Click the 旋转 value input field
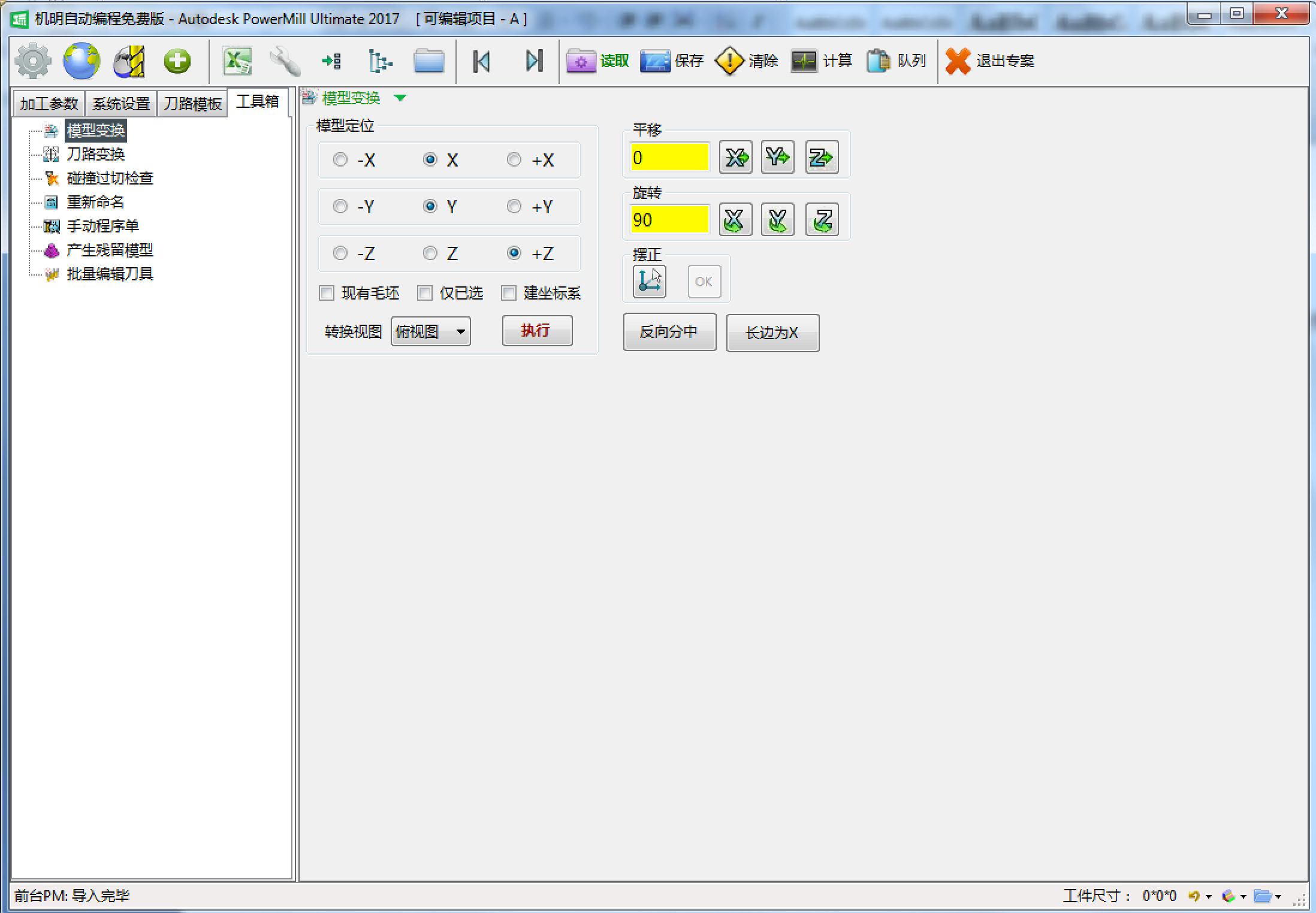The image size is (1316, 913). coord(670,218)
